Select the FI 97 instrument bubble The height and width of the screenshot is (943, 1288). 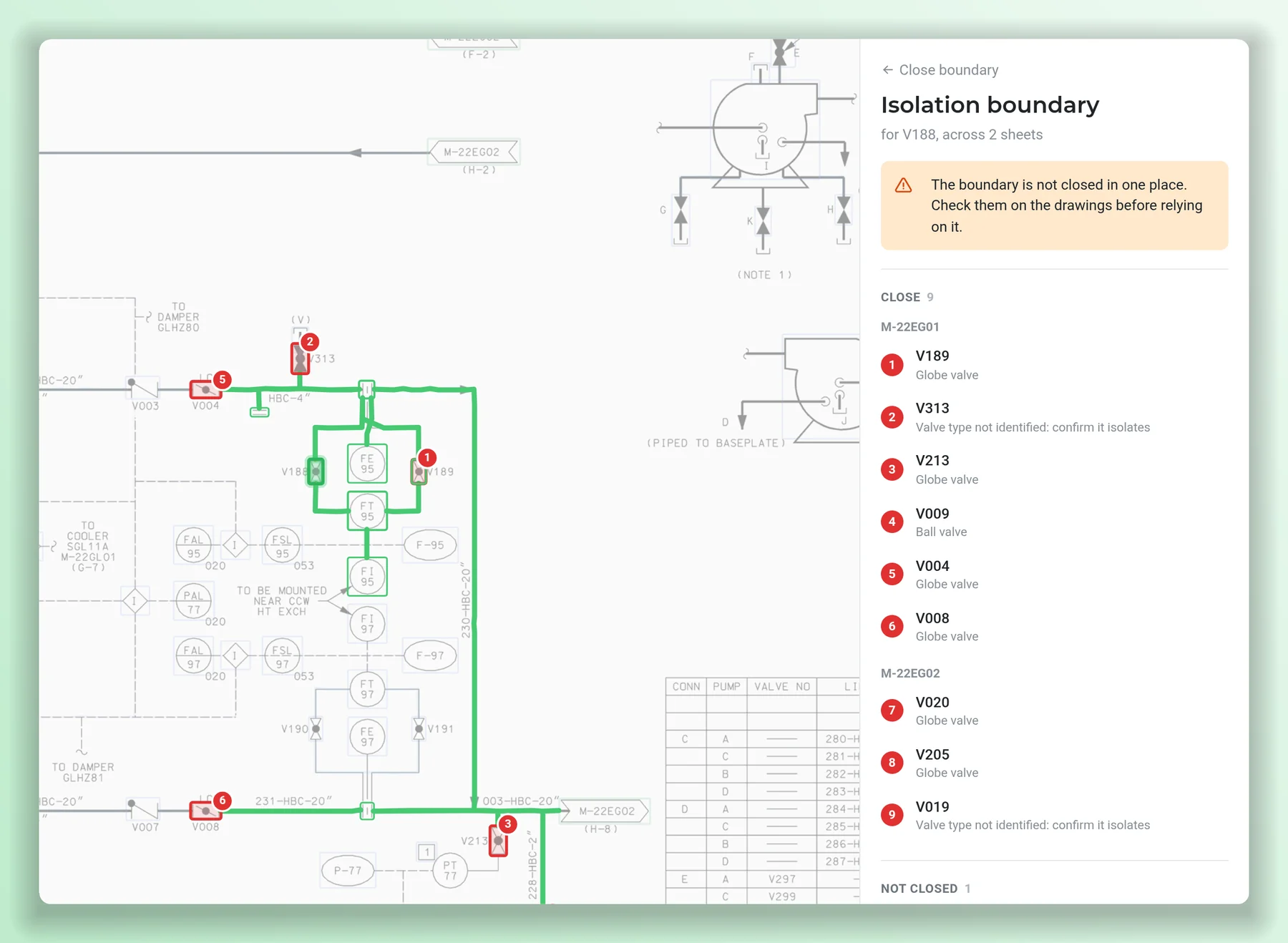pyautogui.click(x=367, y=624)
